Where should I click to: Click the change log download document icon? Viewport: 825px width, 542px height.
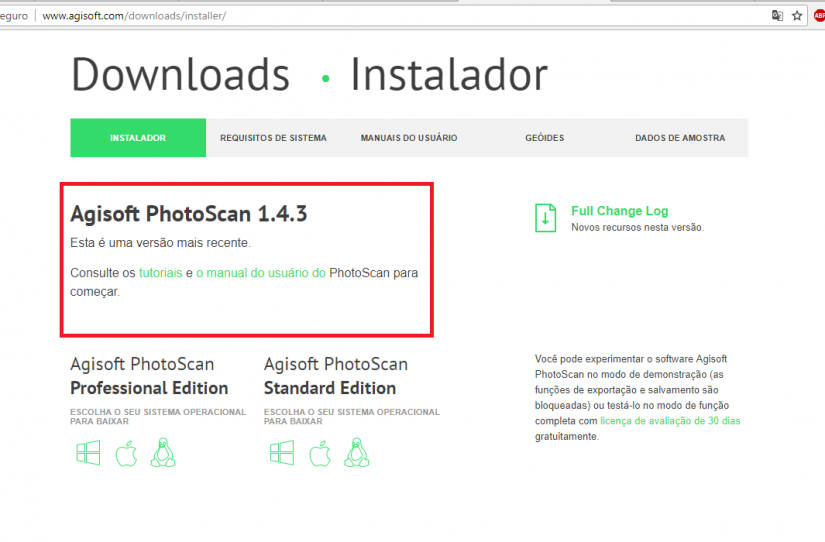(546, 218)
